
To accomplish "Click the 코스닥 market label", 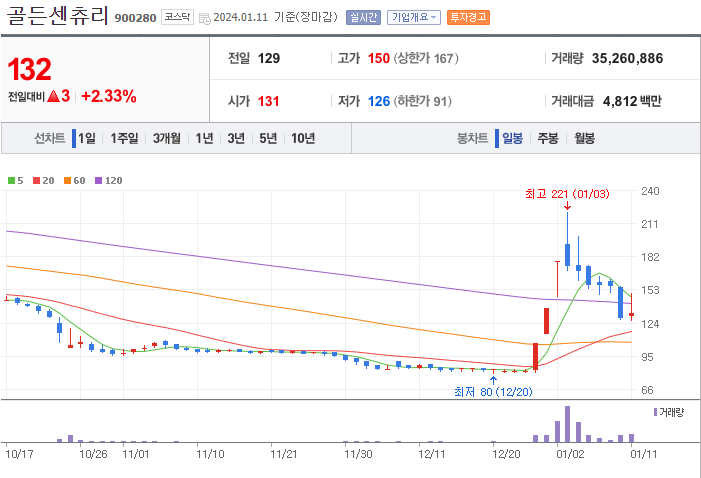I will tap(177, 17).
